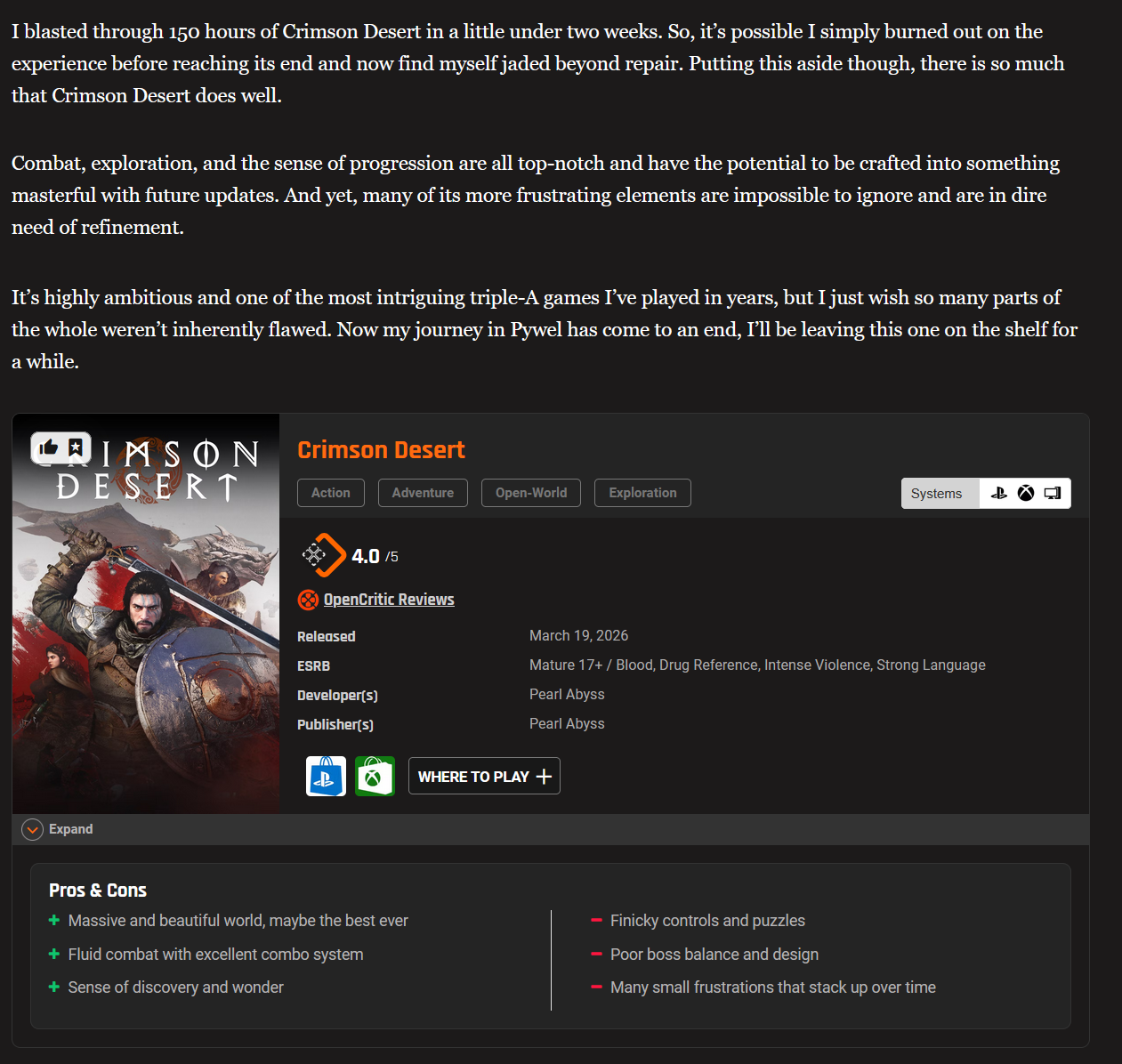Click the thumbs-up icon on the cover

48,447
